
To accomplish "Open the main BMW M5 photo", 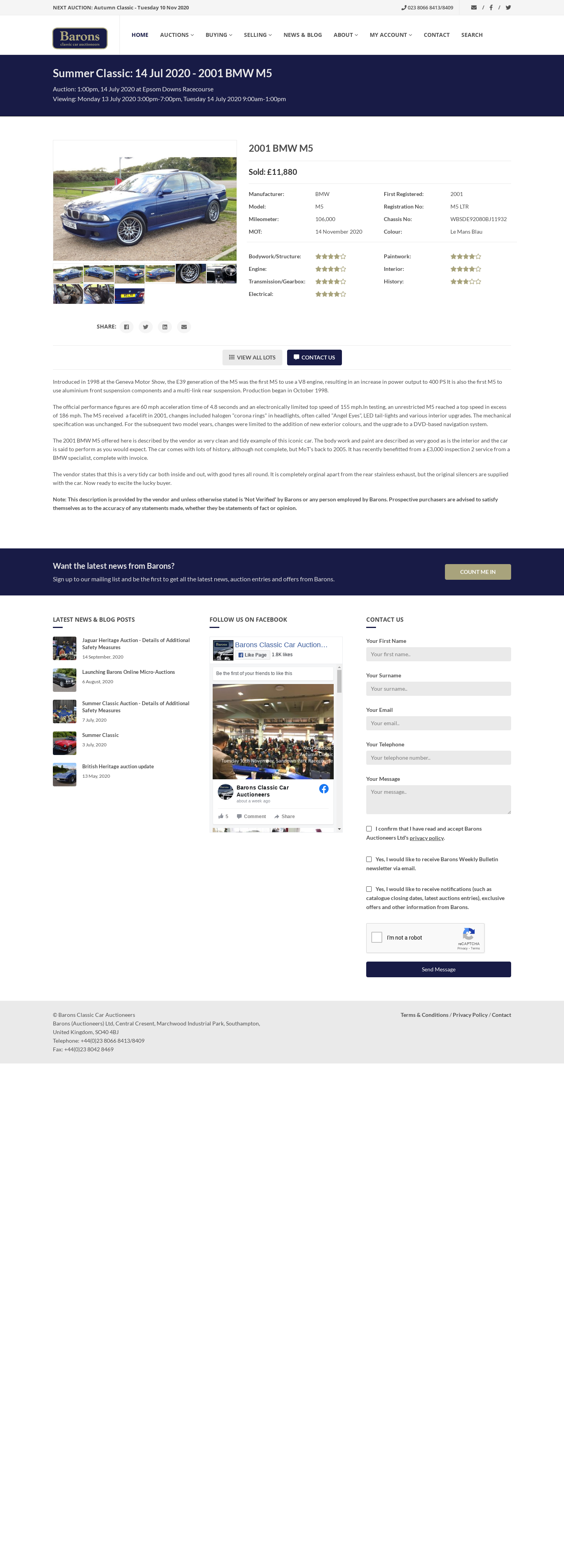I will click(145, 208).
